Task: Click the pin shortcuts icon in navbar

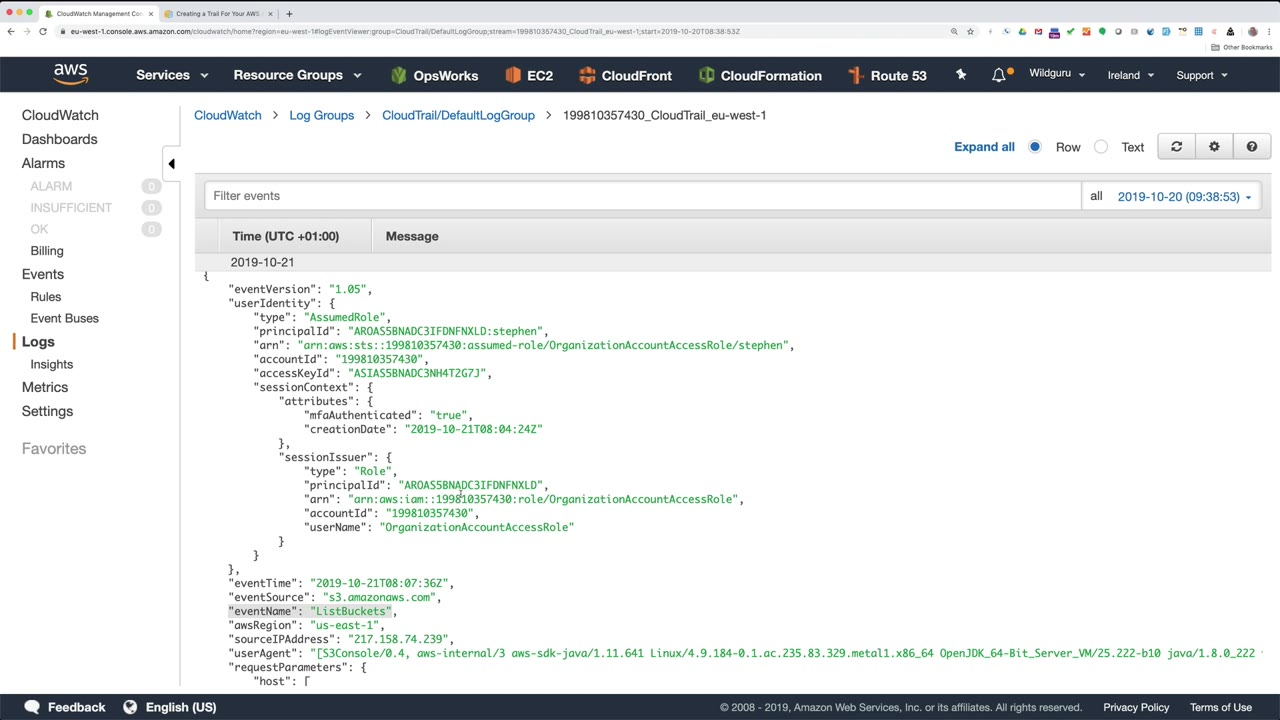Action: click(961, 75)
